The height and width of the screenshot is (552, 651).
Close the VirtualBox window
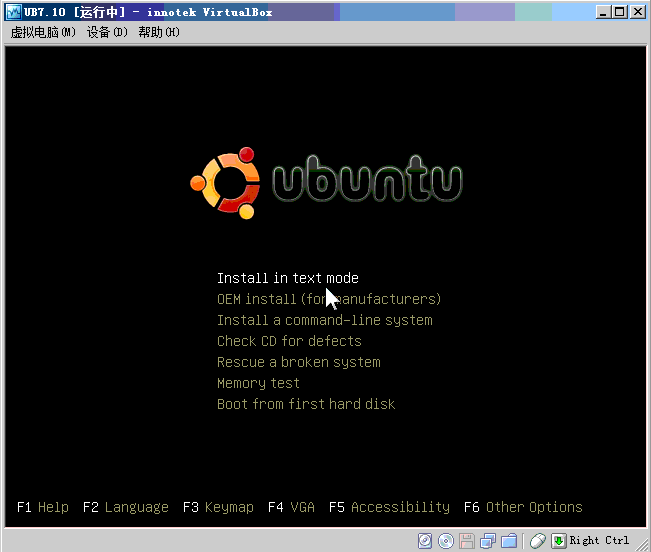click(x=638, y=12)
